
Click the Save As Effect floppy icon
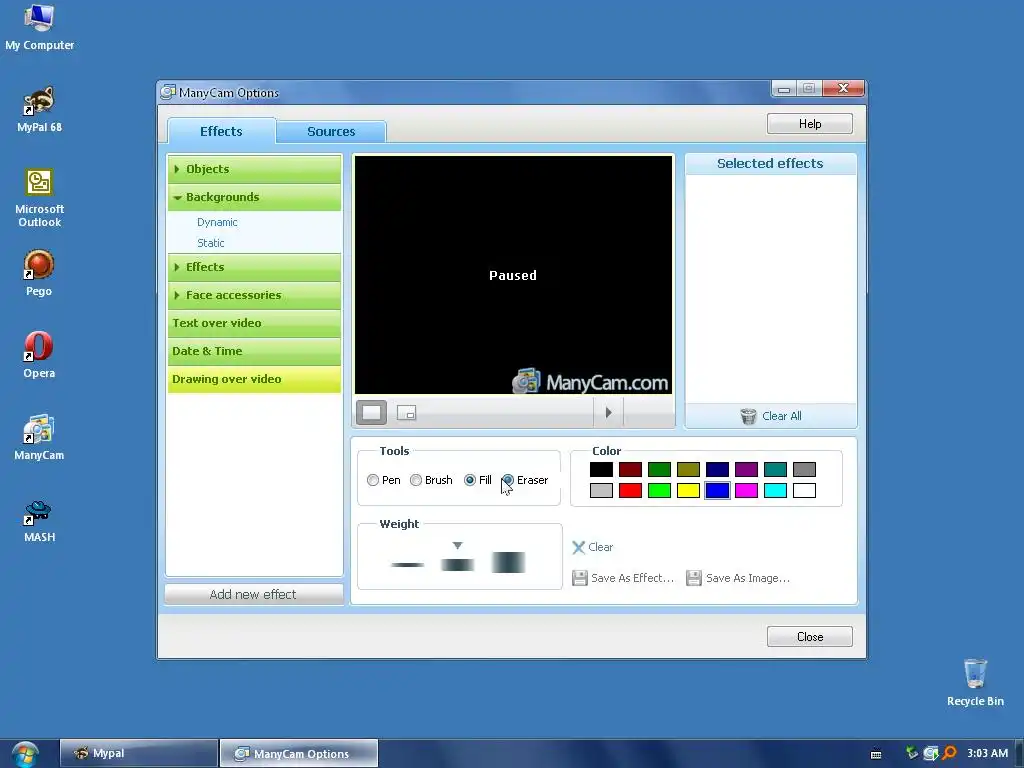[579, 578]
